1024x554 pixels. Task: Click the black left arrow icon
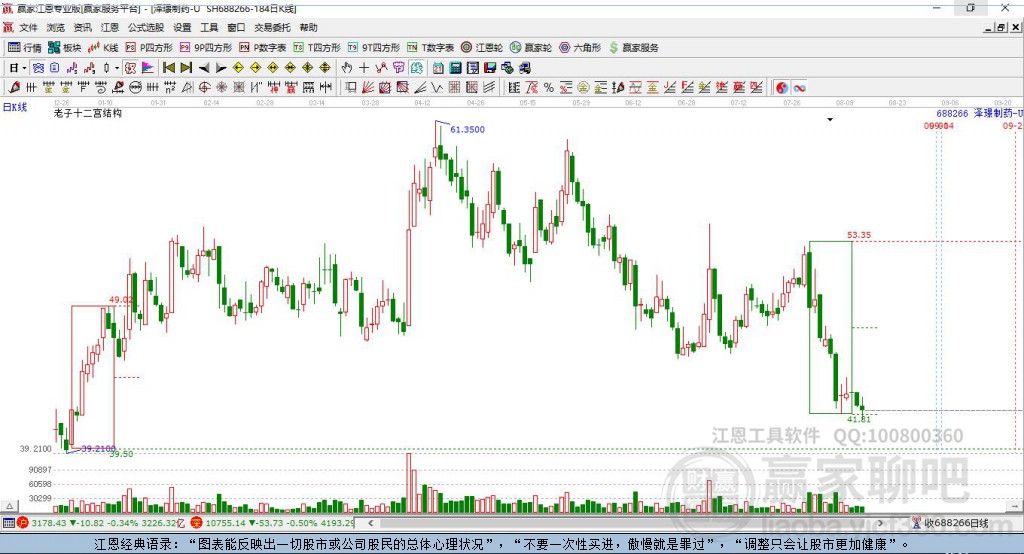204,68
